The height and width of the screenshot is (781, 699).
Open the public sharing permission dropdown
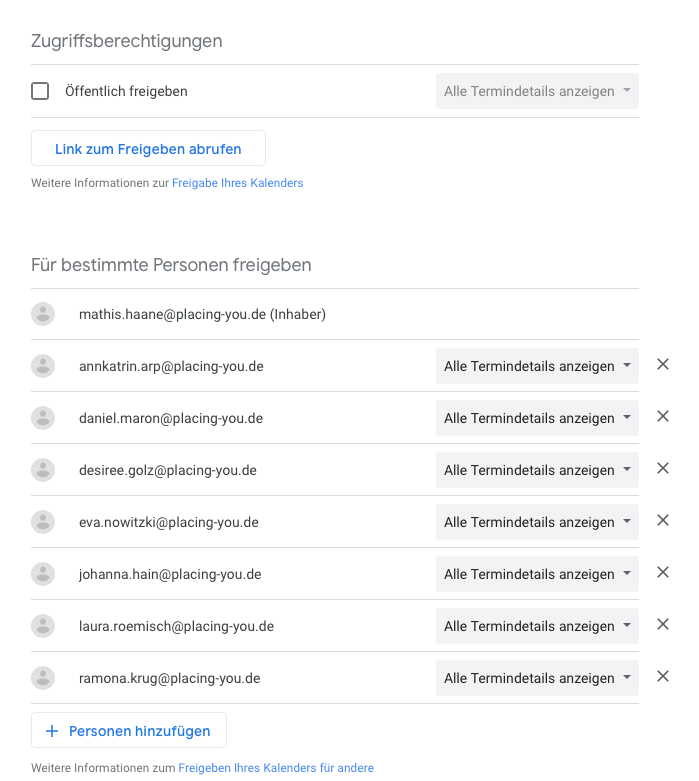tap(537, 91)
